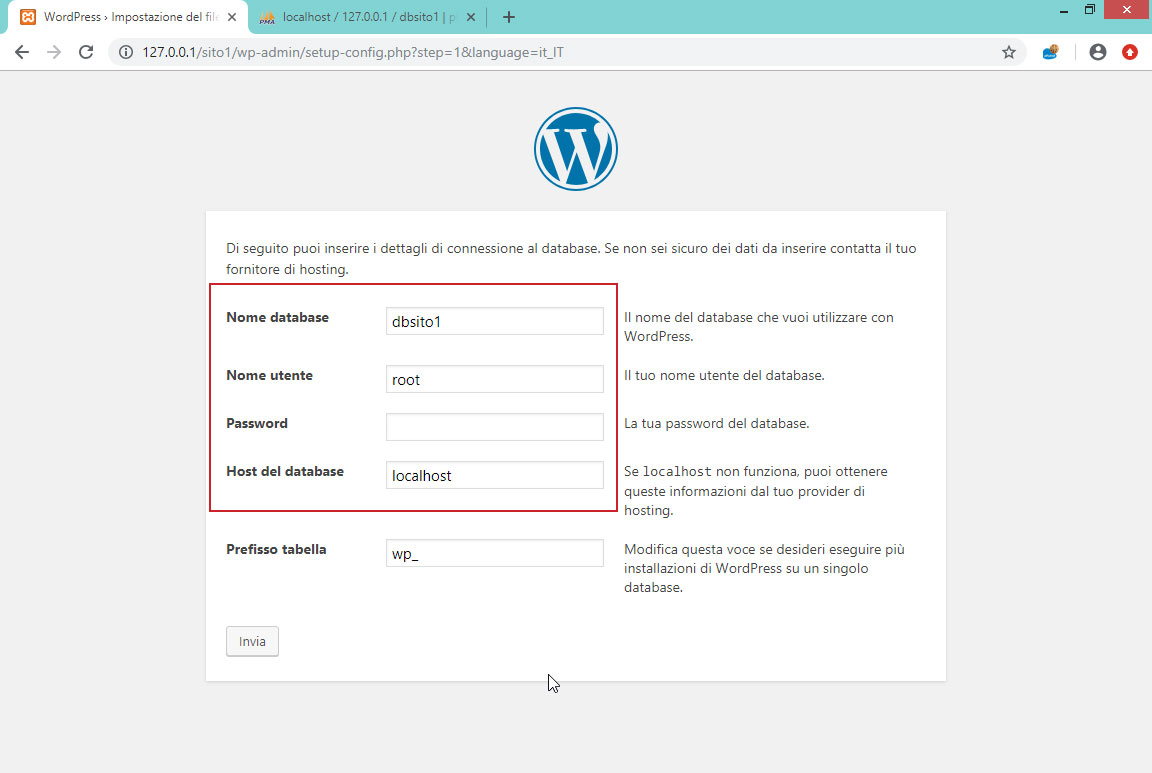Restore down the browser window

(1090, 10)
